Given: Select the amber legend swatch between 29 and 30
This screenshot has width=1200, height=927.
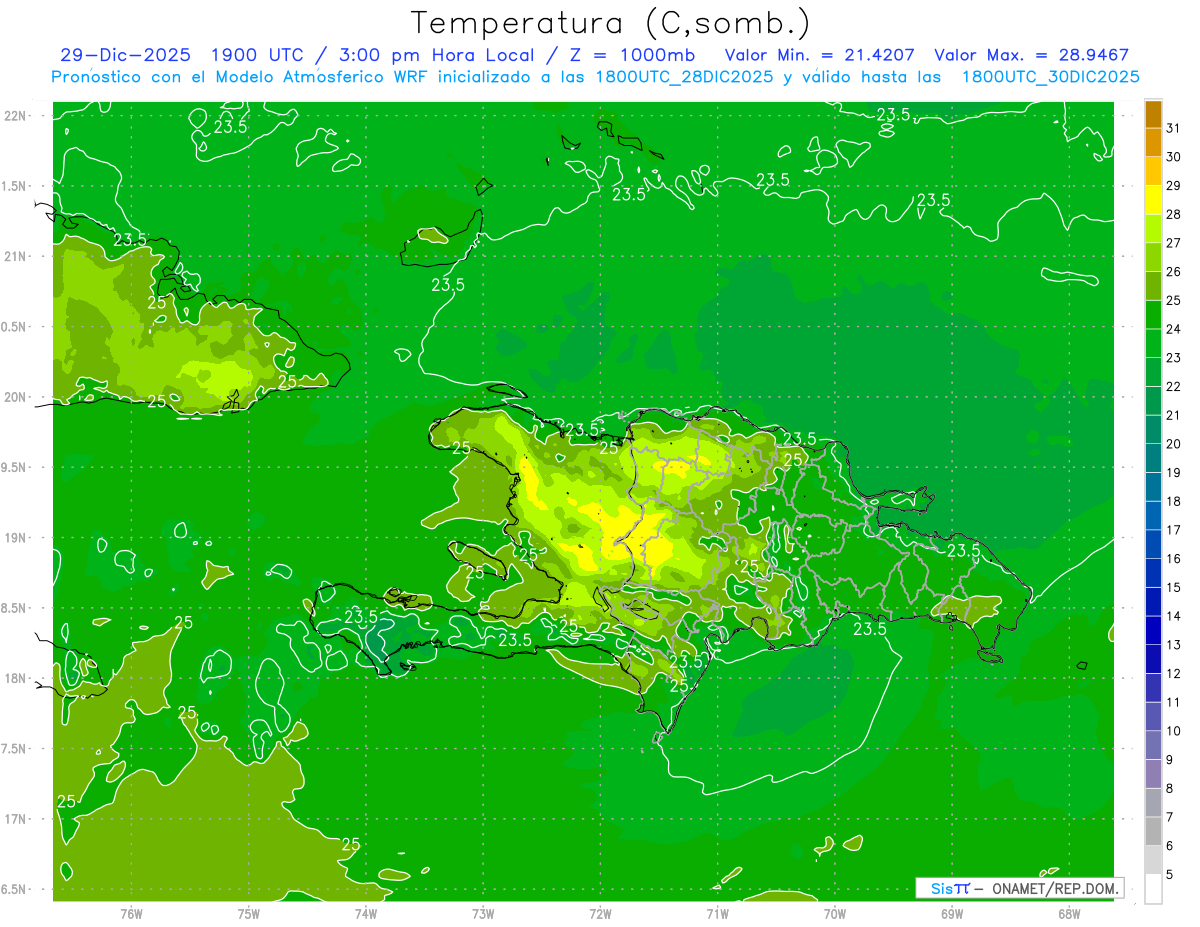Looking at the screenshot, I should coord(1153,171).
